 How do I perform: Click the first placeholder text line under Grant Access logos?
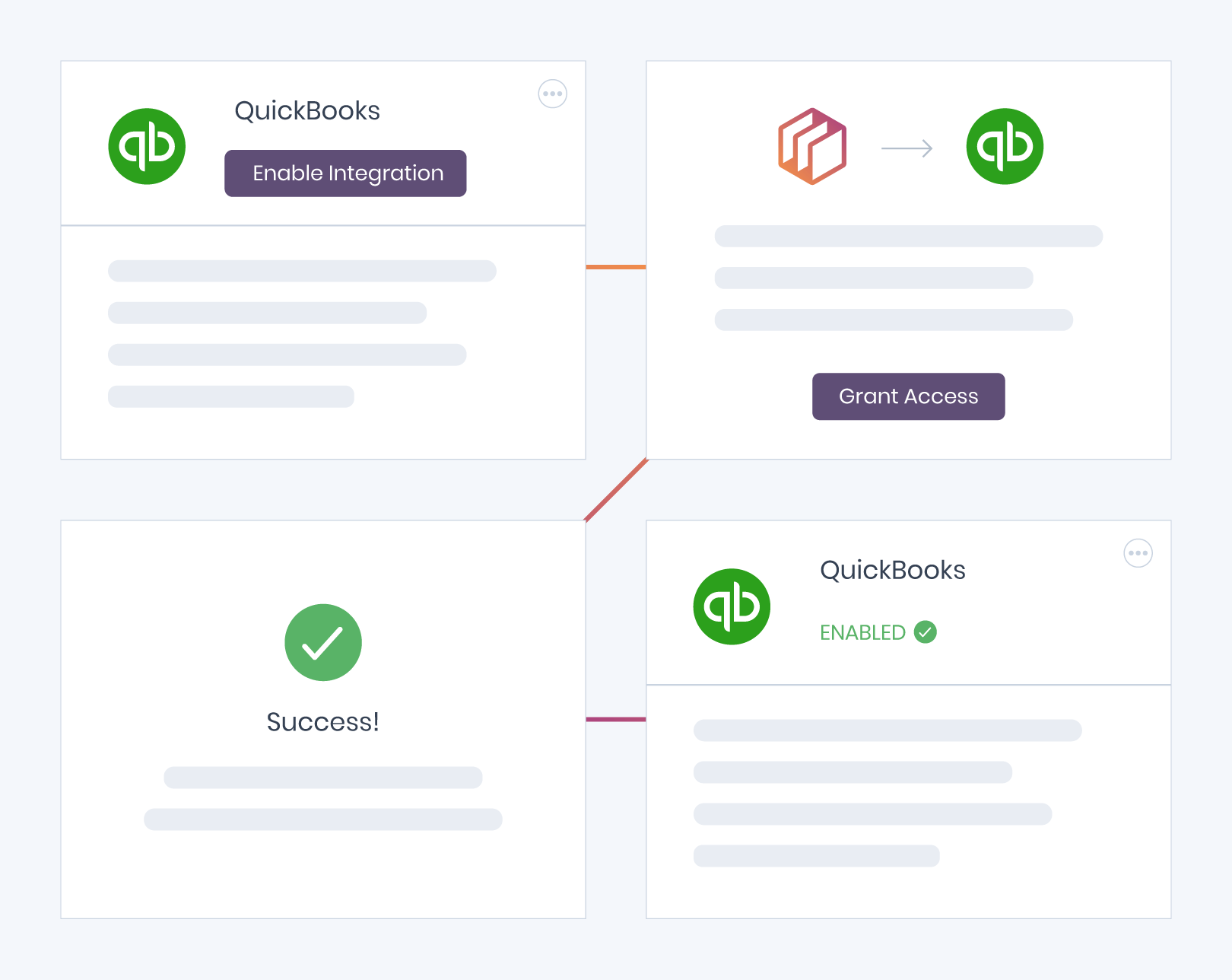(909, 236)
